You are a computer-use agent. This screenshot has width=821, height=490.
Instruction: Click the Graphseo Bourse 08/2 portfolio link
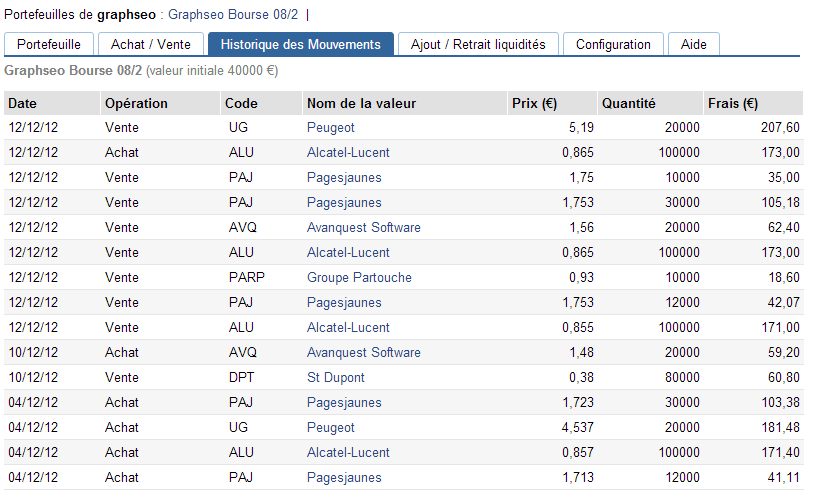coord(232,15)
